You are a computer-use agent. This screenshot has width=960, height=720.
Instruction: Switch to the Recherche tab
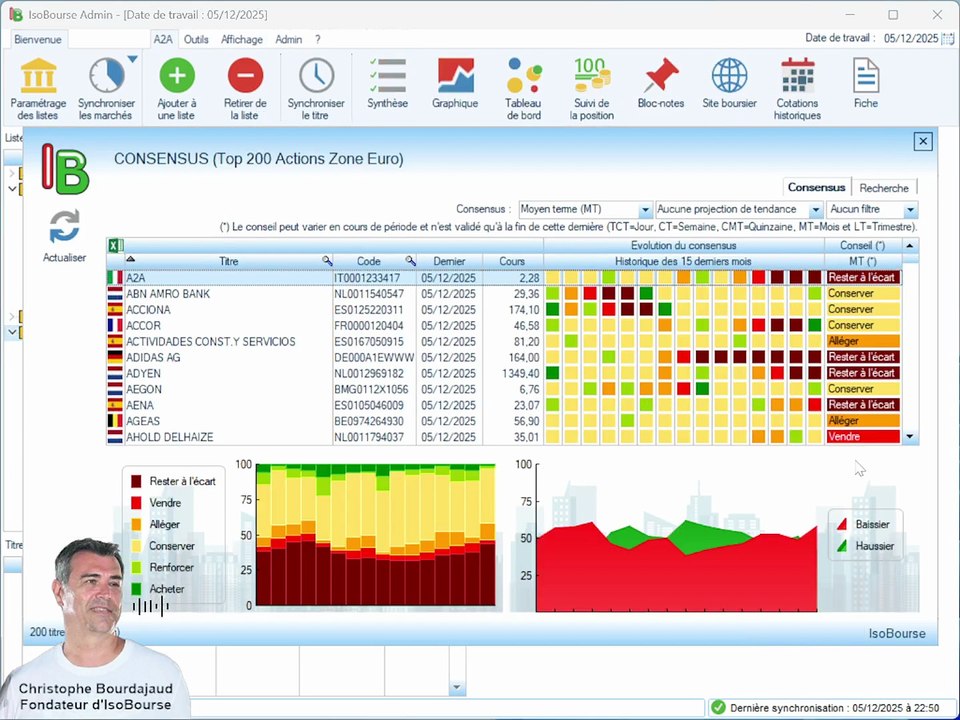click(884, 188)
